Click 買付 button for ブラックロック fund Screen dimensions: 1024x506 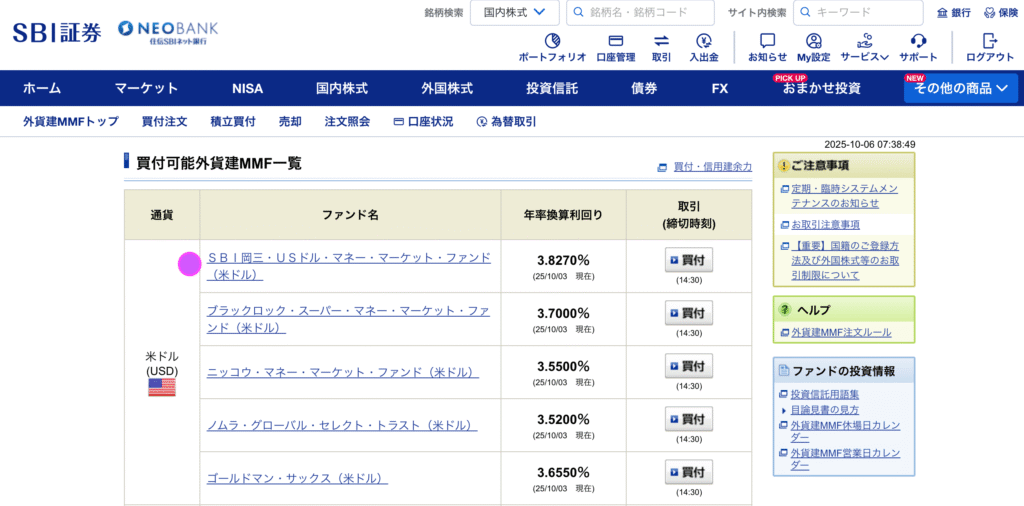click(x=688, y=313)
